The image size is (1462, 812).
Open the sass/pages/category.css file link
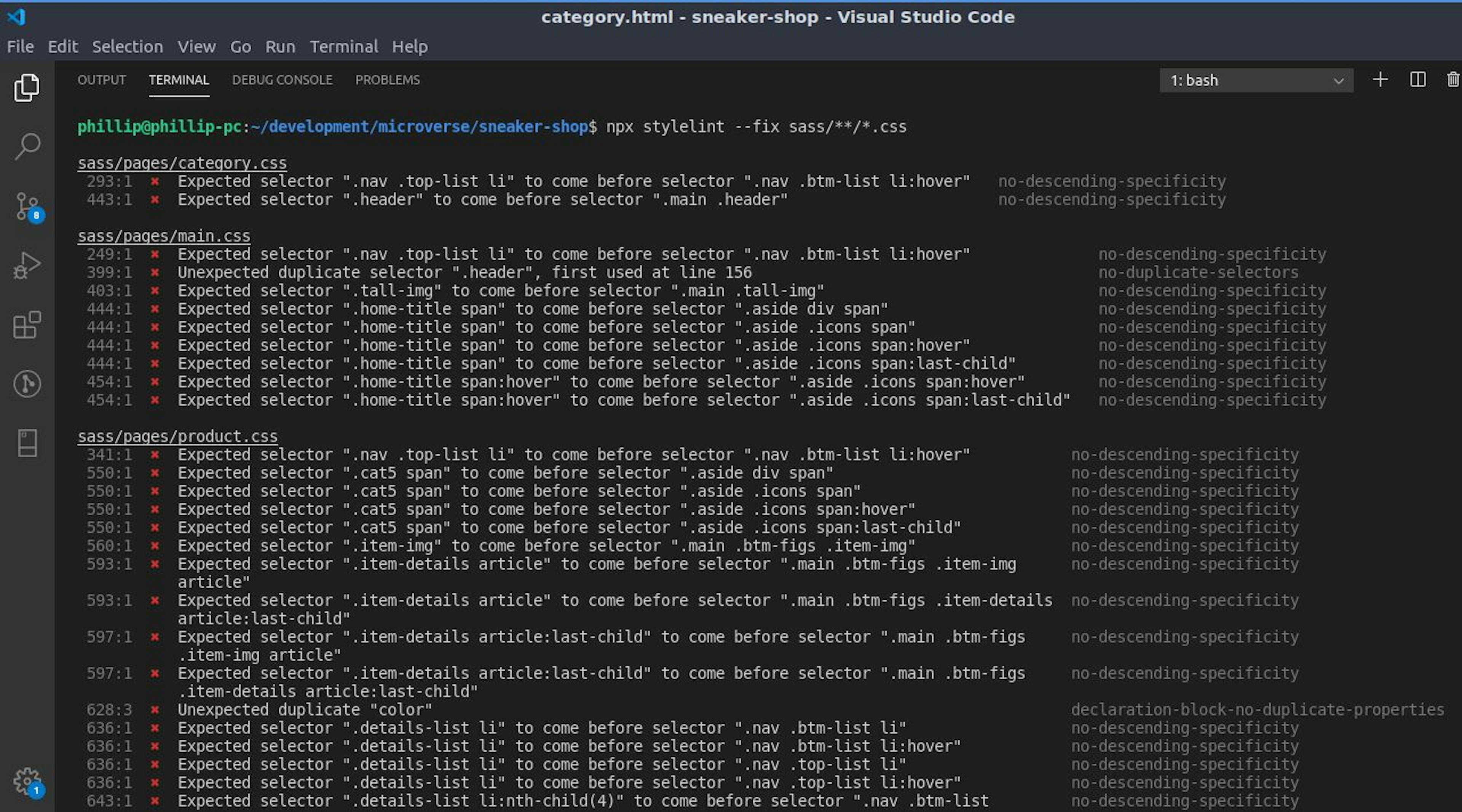click(182, 163)
